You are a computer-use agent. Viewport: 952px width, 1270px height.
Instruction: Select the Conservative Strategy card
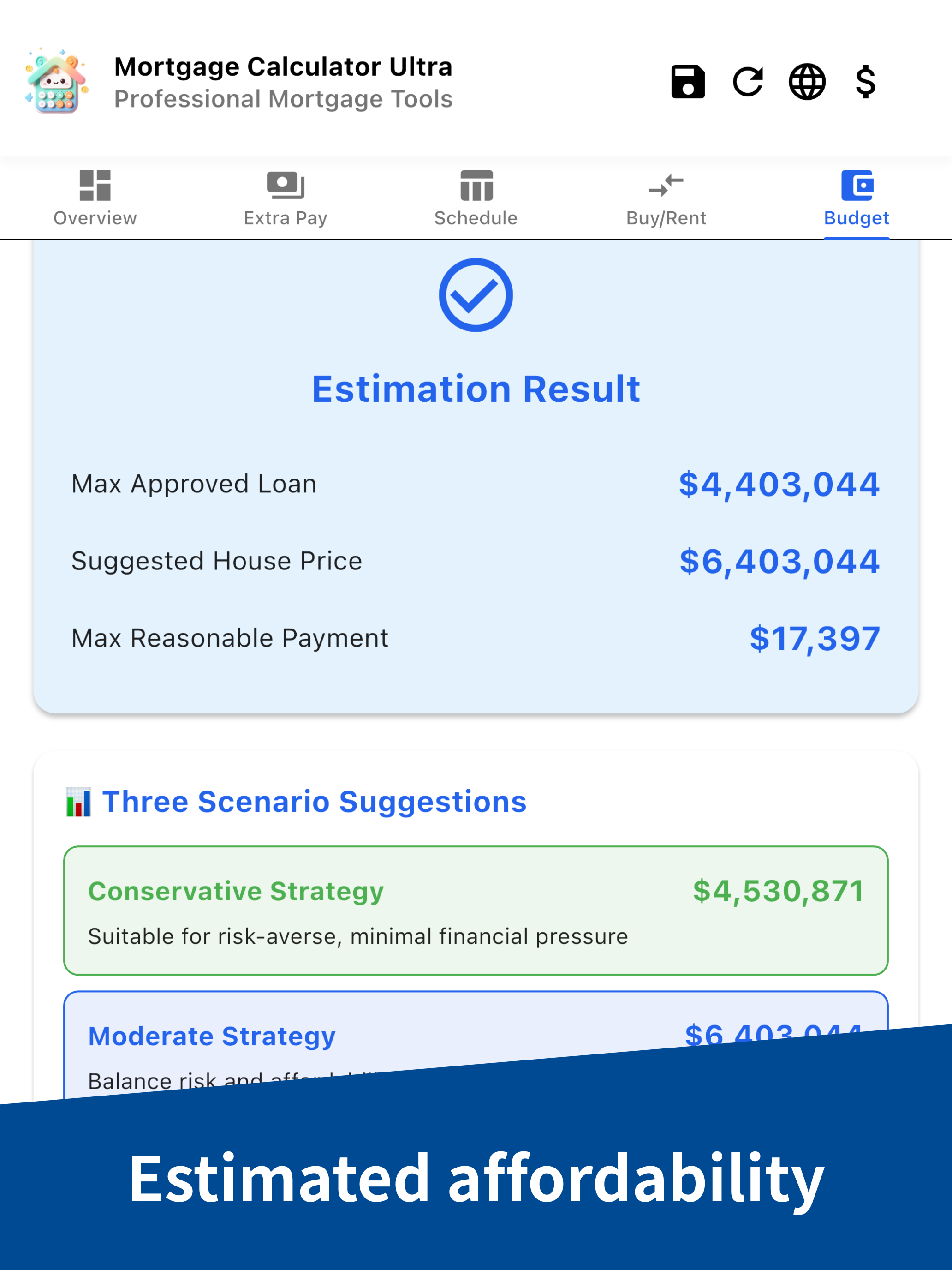click(x=476, y=911)
